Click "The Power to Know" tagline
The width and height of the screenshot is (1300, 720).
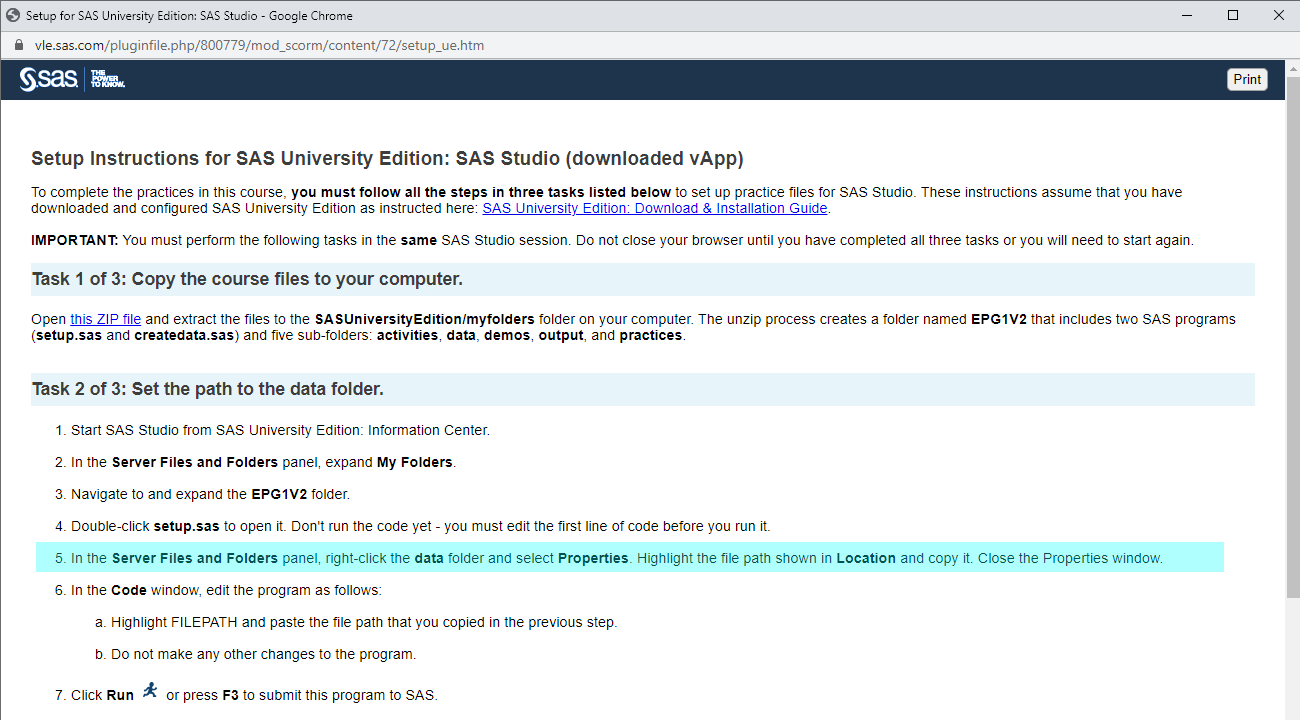pos(107,80)
